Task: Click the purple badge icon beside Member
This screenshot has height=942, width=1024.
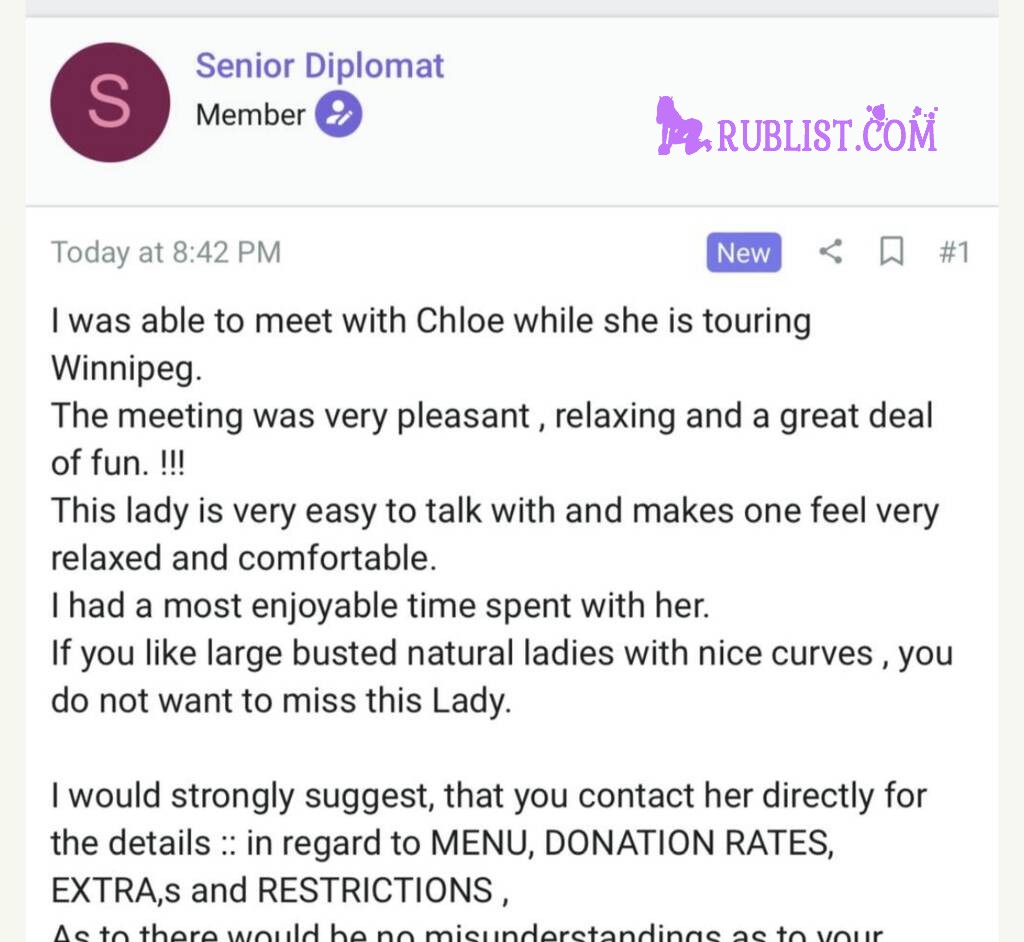Action: [x=338, y=115]
